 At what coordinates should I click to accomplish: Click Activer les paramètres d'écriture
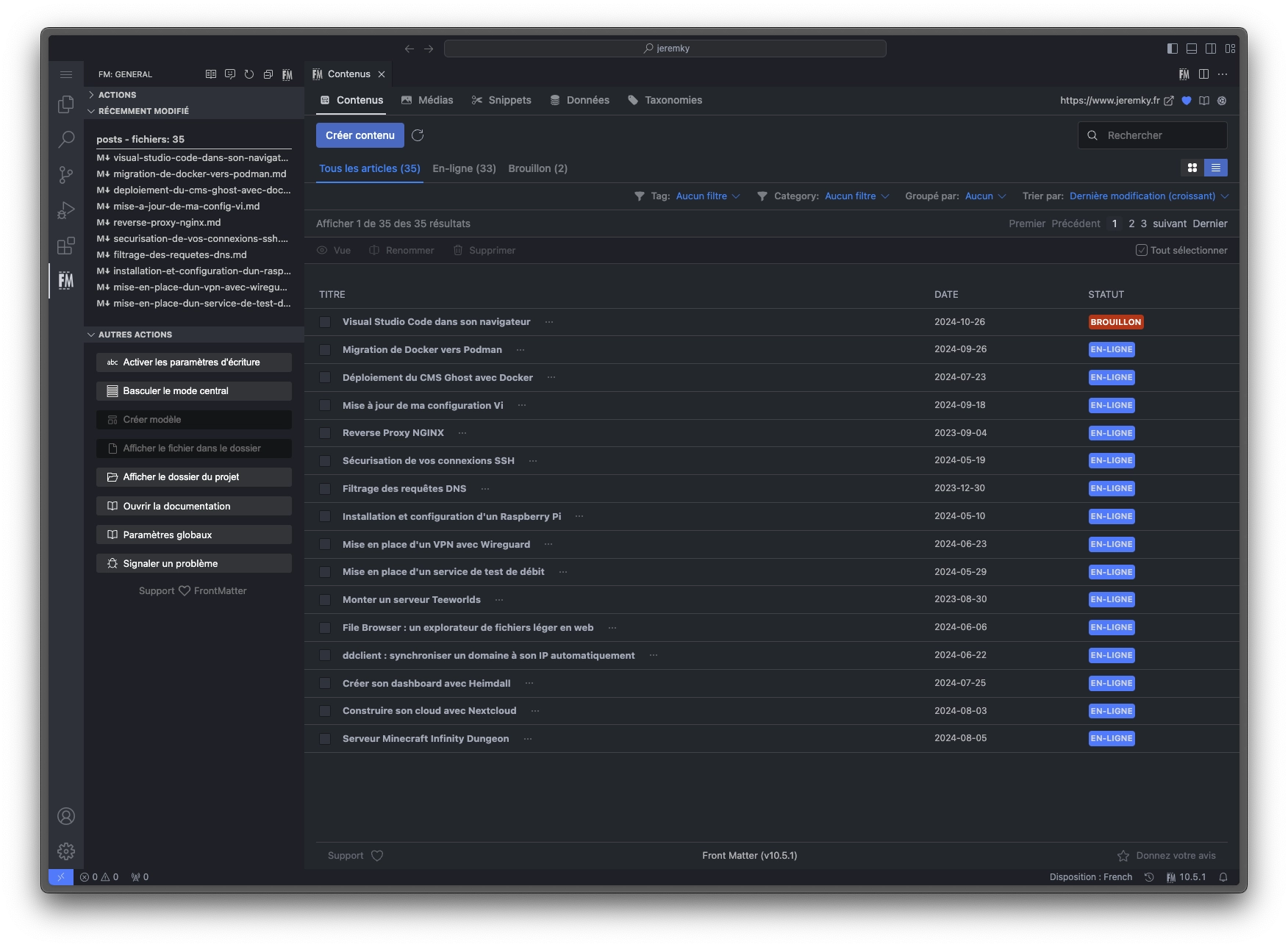tap(194, 362)
